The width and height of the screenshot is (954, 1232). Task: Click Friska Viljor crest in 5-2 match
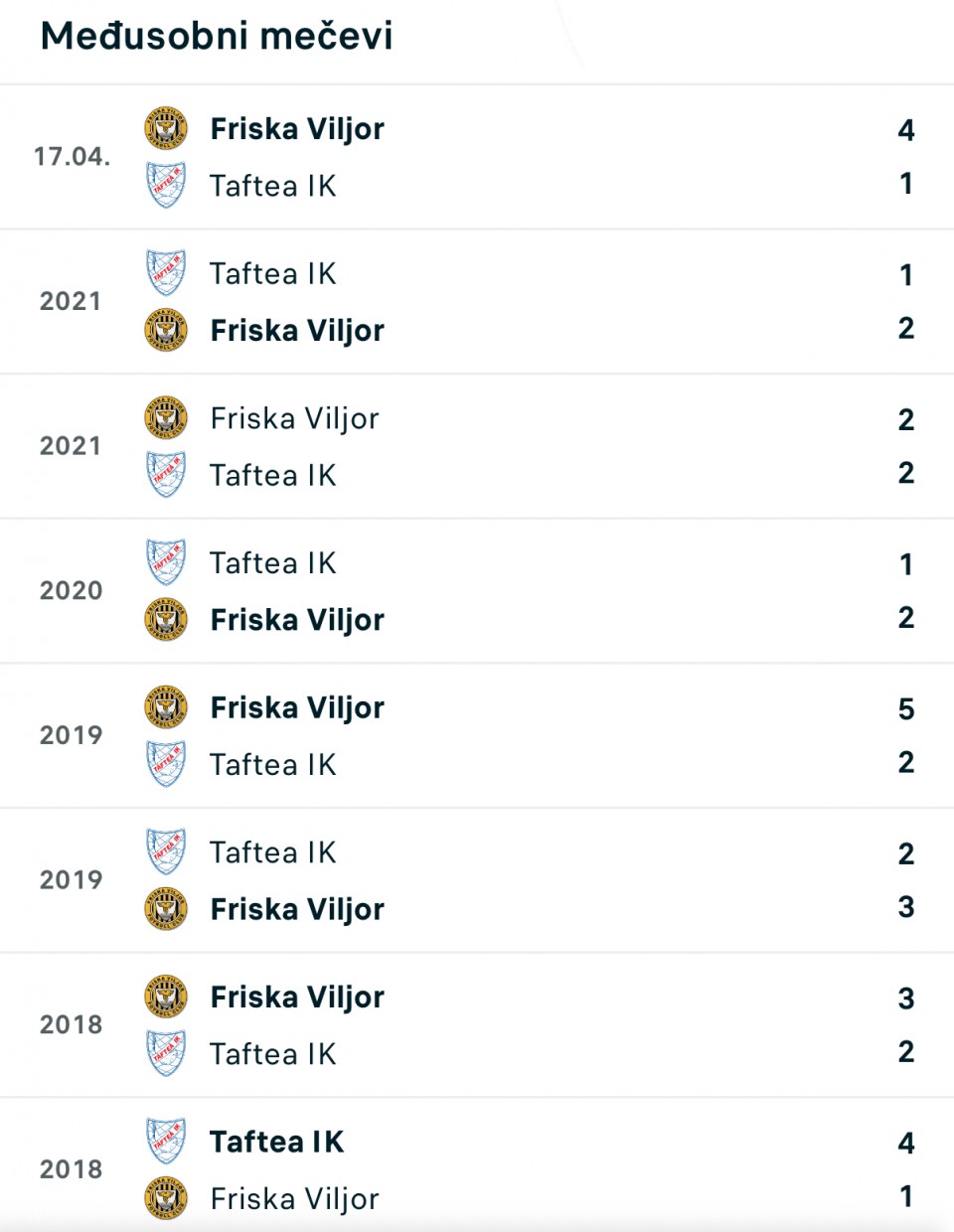coord(166,708)
